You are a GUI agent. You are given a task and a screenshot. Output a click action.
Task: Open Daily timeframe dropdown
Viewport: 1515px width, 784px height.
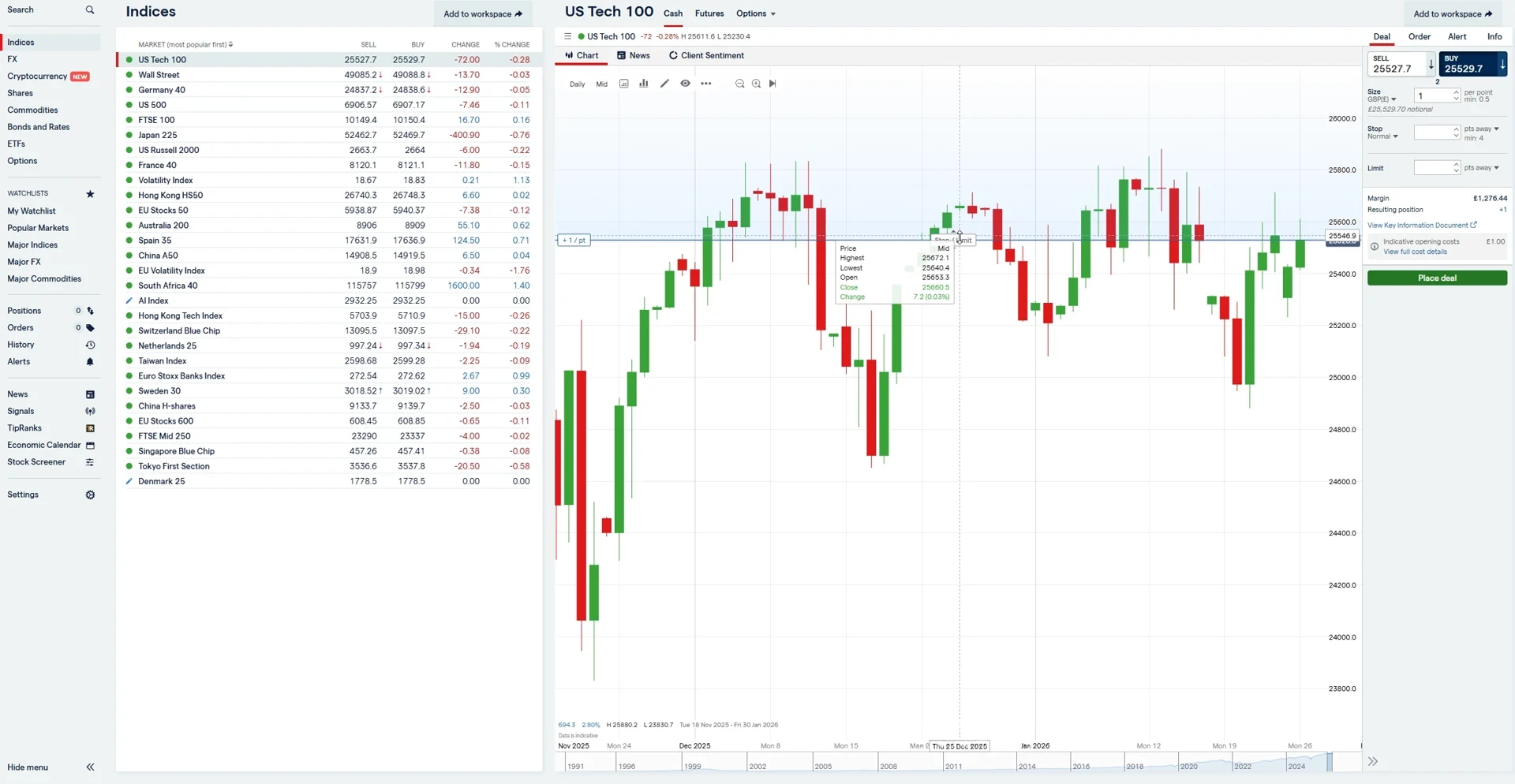point(578,84)
